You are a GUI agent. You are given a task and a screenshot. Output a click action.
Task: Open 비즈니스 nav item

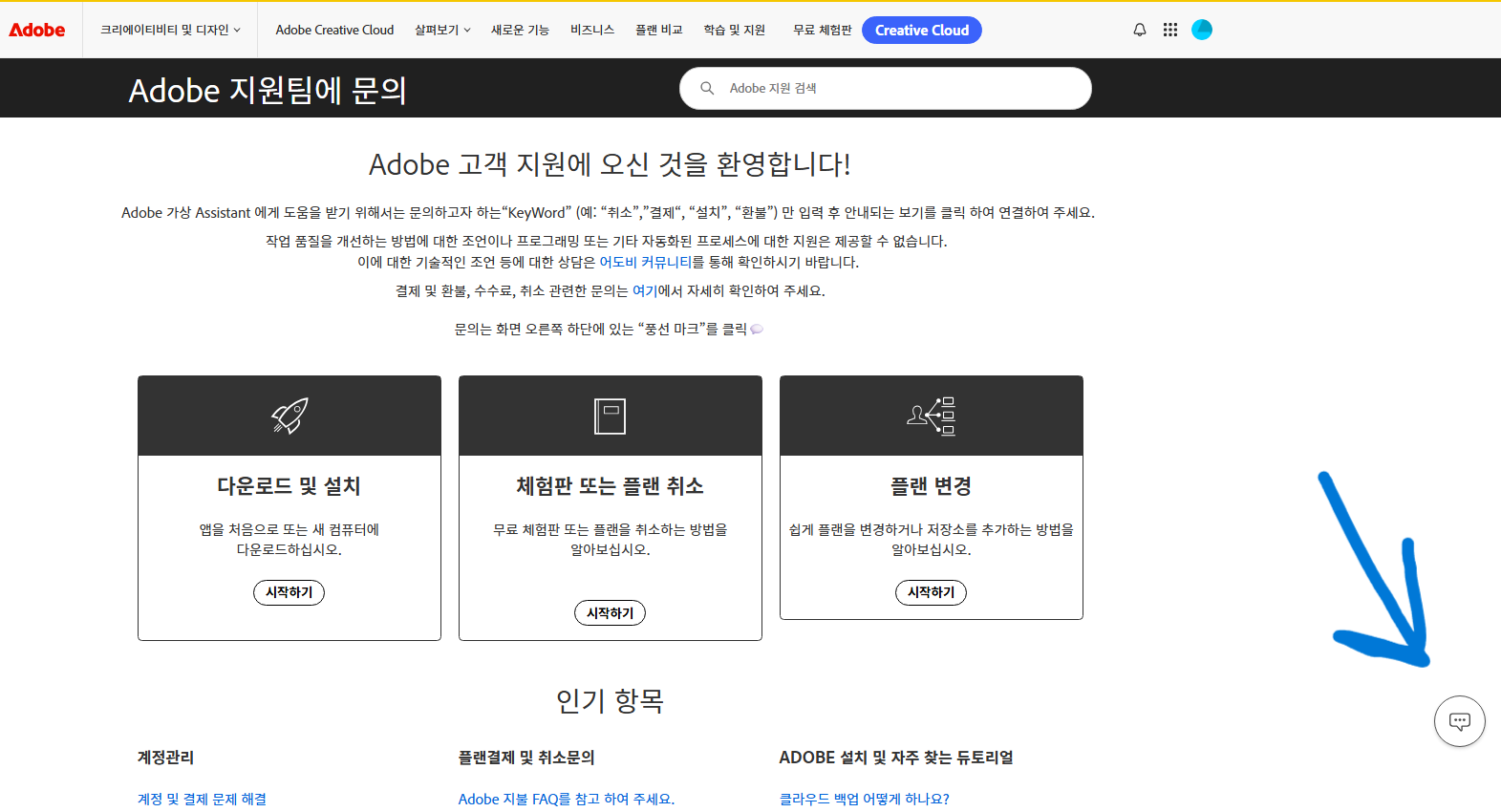pyautogui.click(x=592, y=30)
